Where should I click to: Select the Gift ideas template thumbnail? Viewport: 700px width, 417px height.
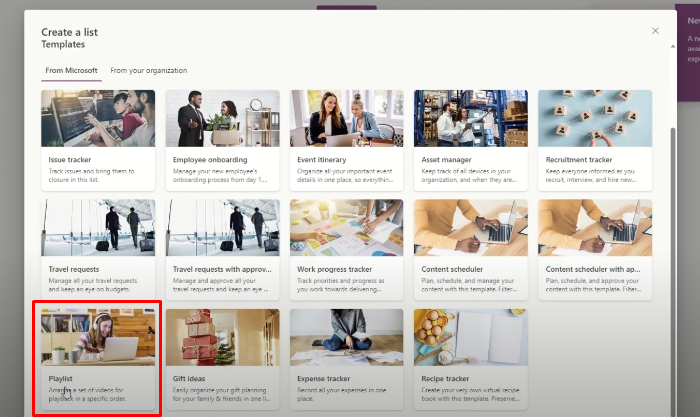(222, 337)
